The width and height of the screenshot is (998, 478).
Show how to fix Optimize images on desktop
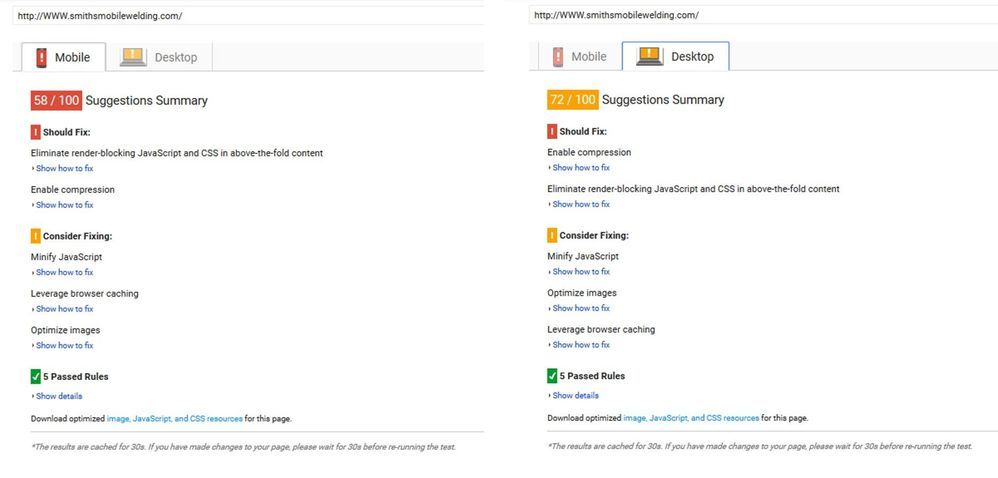click(579, 308)
